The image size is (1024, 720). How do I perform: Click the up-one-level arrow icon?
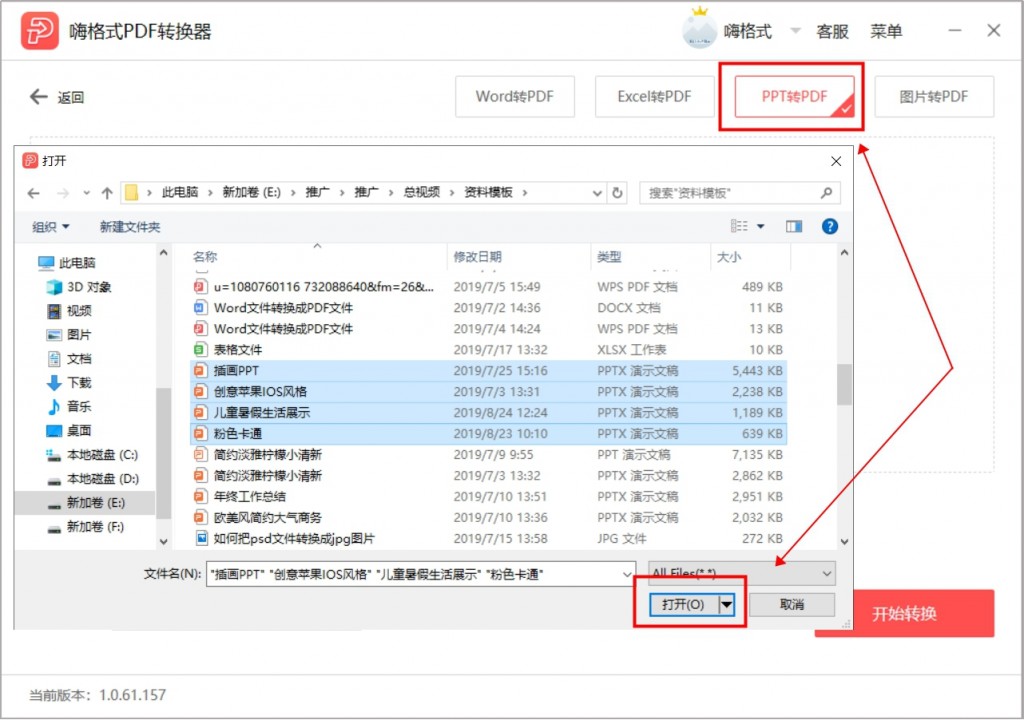107,193
